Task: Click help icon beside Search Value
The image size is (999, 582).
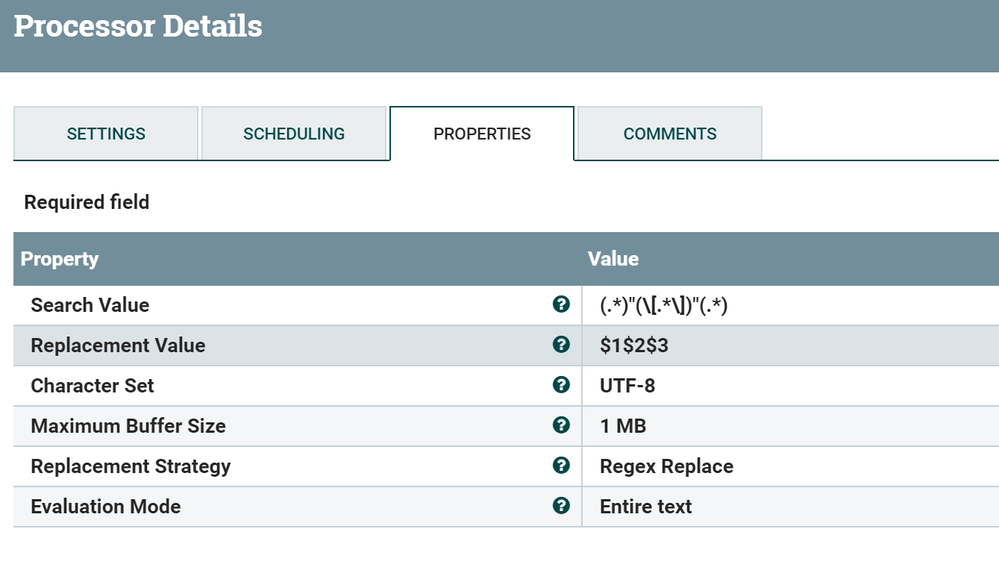Action: coord(561,305)
